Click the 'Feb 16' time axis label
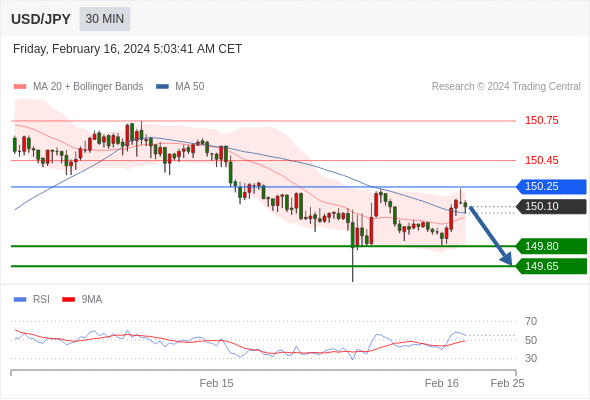 tap(442, 383)
